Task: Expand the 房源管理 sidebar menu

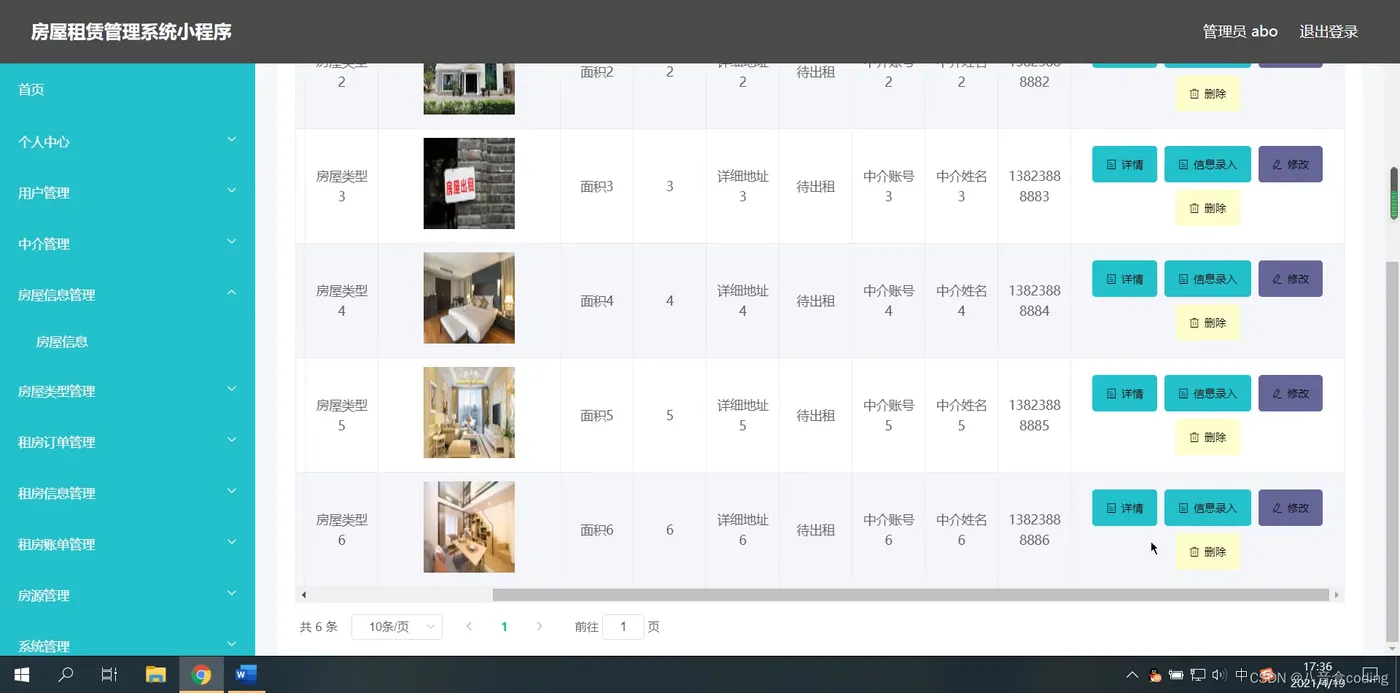Action: tap(127, 595)
